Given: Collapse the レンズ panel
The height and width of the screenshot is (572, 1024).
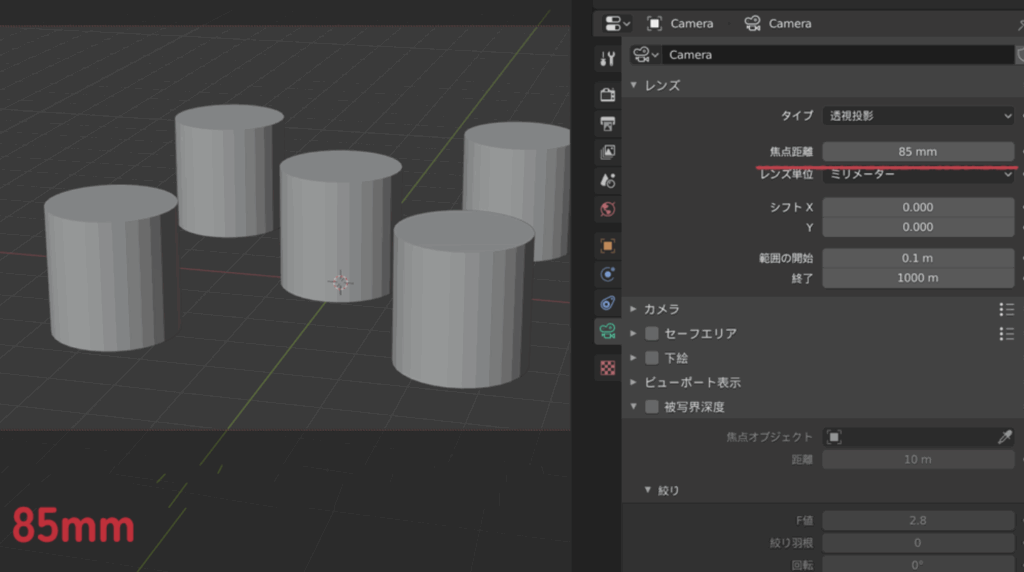Looking at the screenshot, I should pyautogui.click(x=662, y=85).
